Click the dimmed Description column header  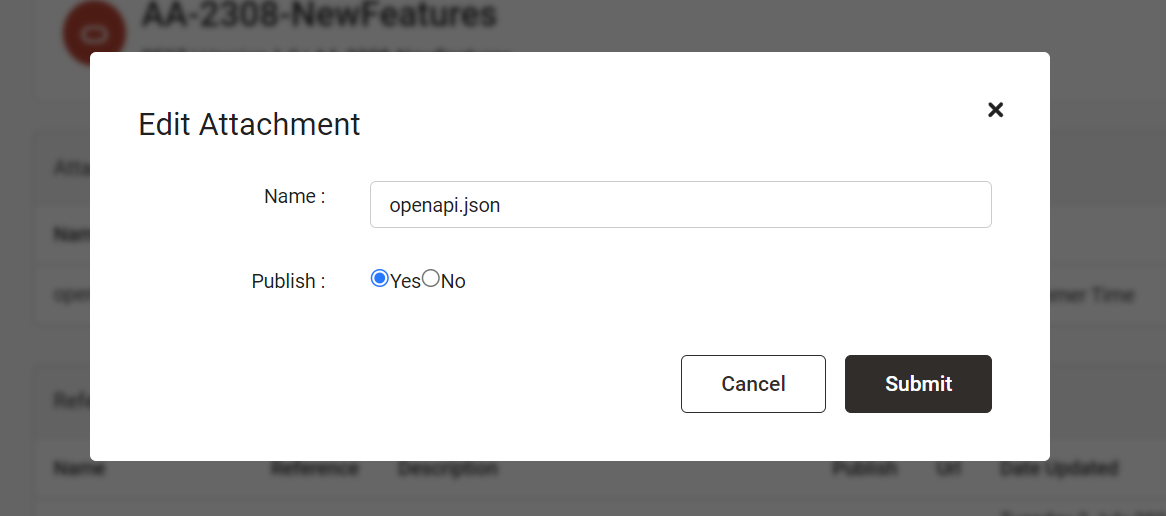pyautogui.click(x=448, y=468)
